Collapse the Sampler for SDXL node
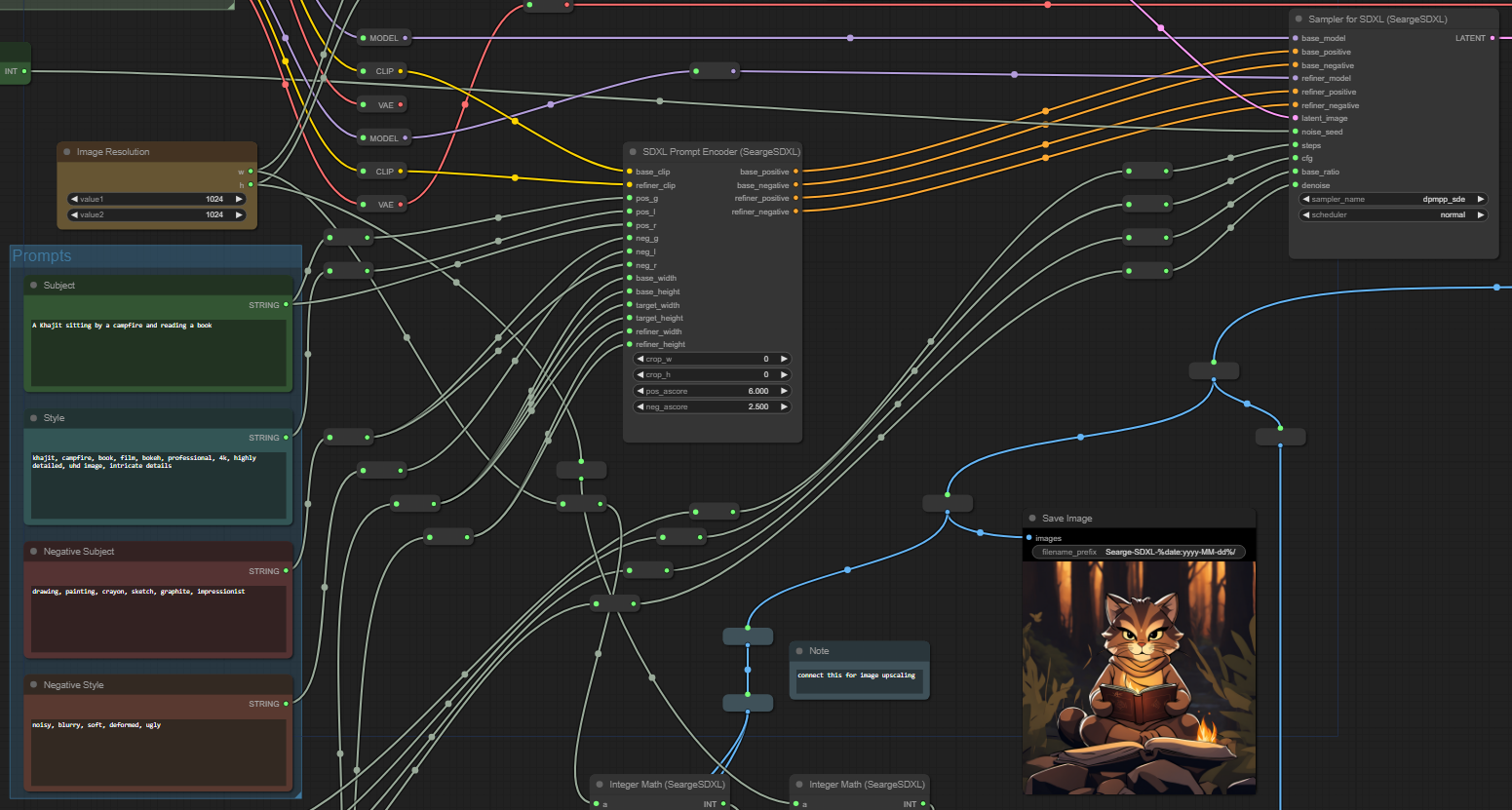1512x810 pixels. pos(1299,19)
